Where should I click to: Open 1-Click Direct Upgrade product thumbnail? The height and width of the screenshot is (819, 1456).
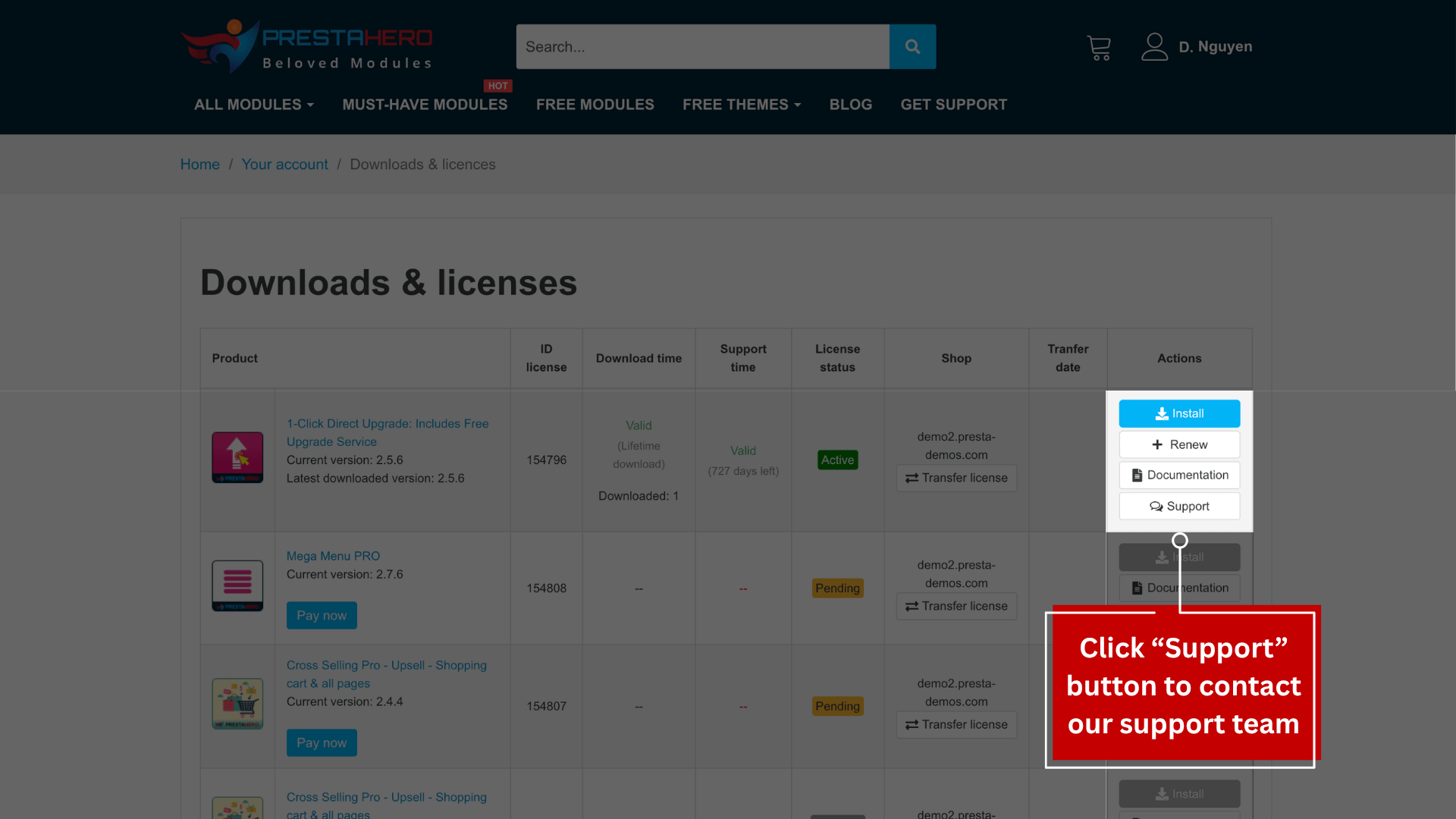pos(237,457)
